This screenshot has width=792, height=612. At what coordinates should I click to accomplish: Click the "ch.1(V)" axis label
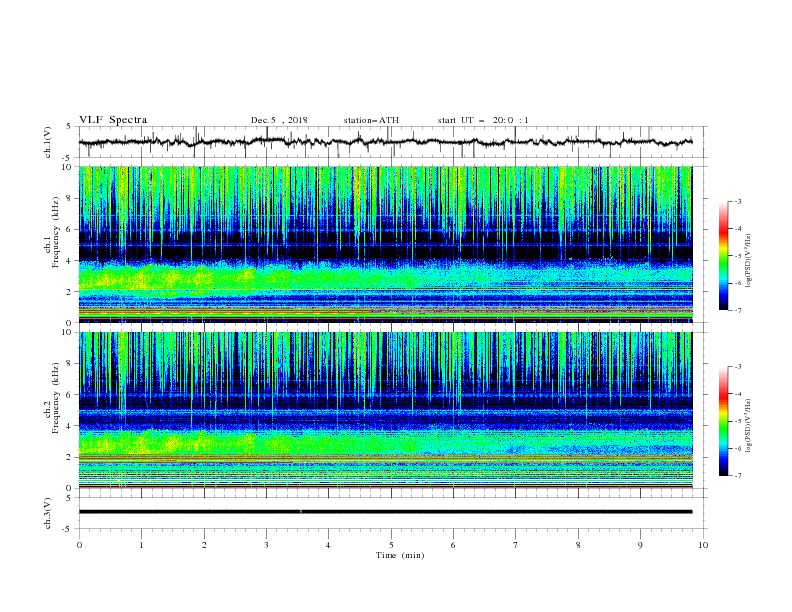click(48, 142)
